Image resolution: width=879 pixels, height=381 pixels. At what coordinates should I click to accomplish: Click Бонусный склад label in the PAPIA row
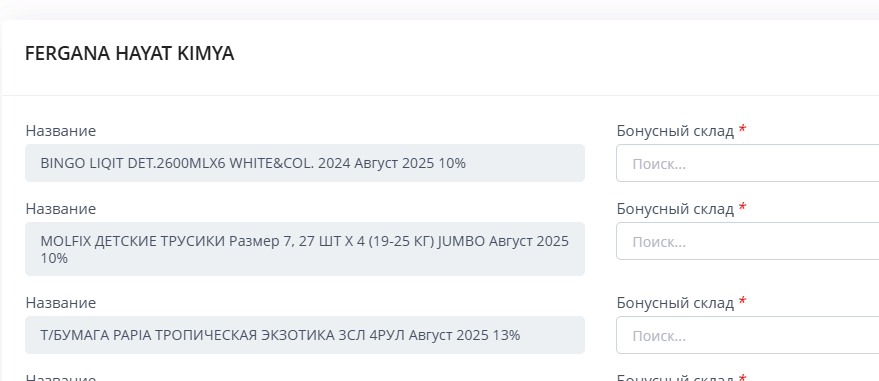coord(675,303)
